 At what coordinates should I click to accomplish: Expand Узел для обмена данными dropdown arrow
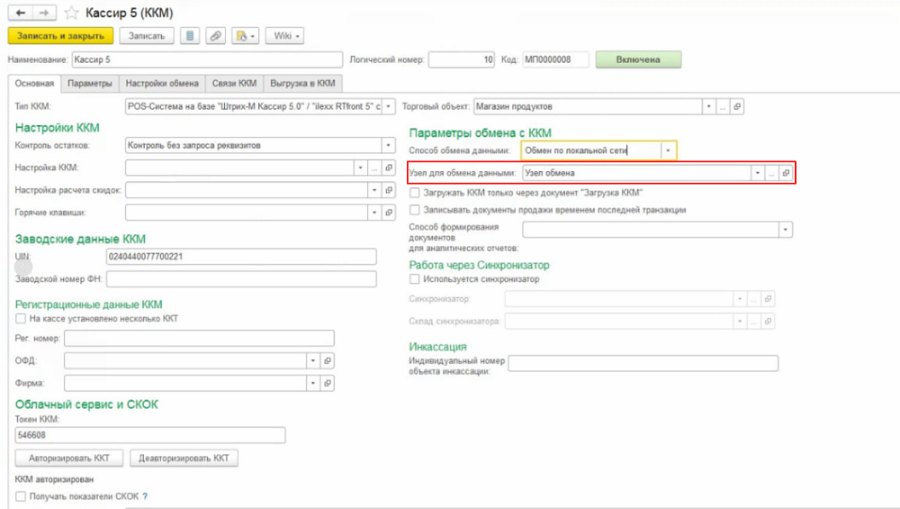(758, 173)
